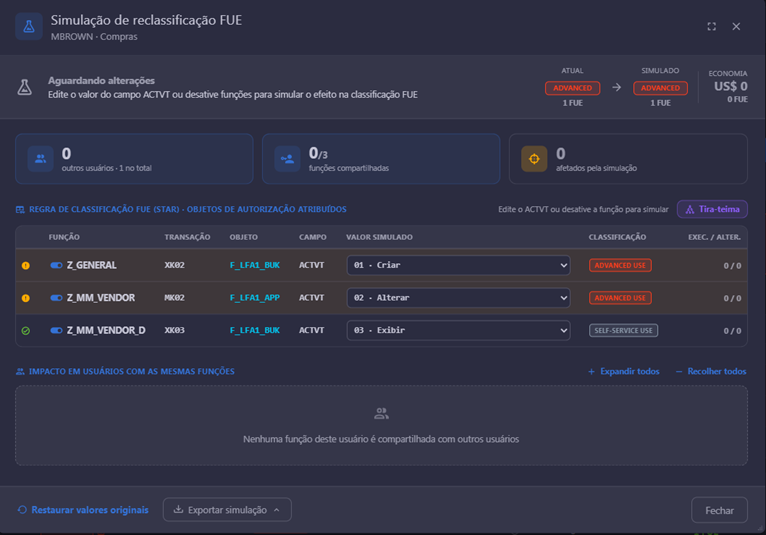Image resolution: width=766 pixels, height=535 pixels.
Task: Click the SIMULADO ADVANCED badge
Action: tap(660, 88)
